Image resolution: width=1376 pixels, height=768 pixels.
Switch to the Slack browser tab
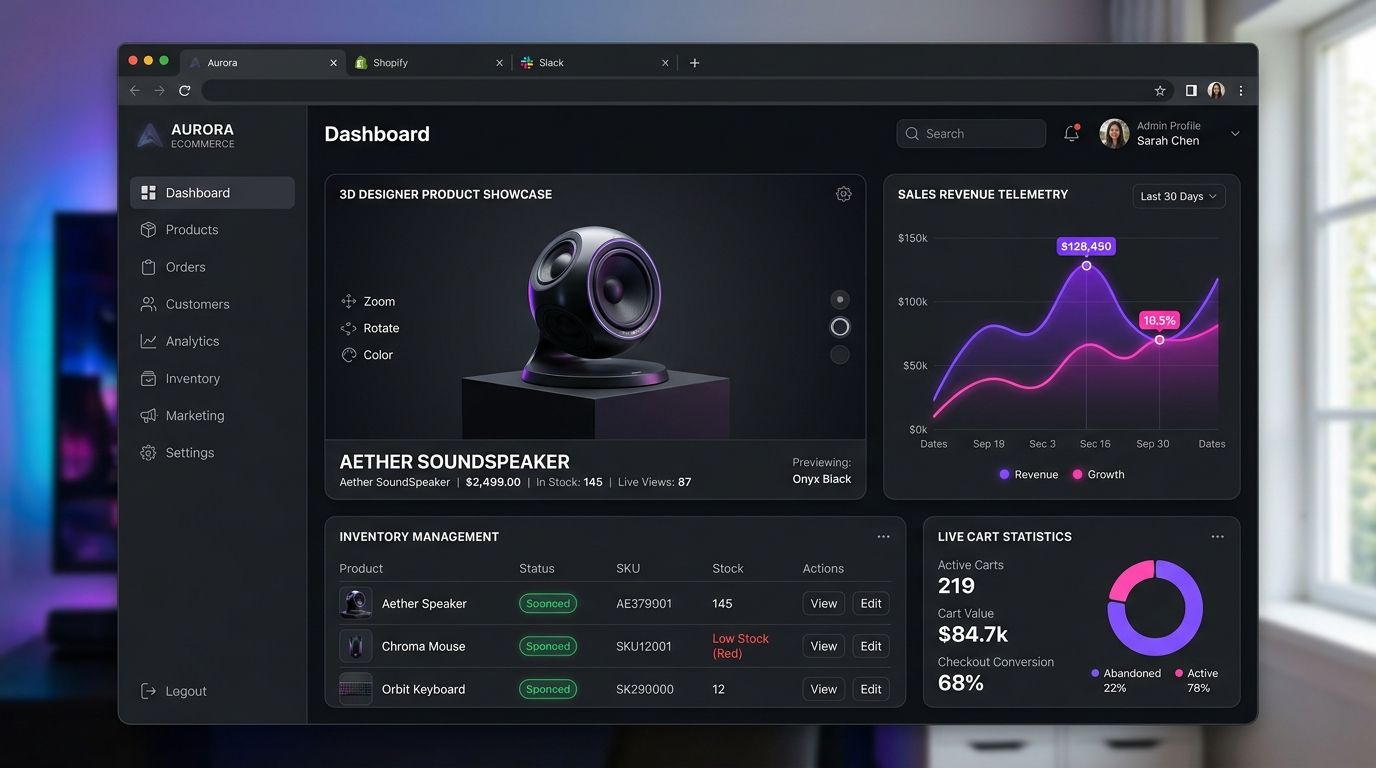(595, 62)
